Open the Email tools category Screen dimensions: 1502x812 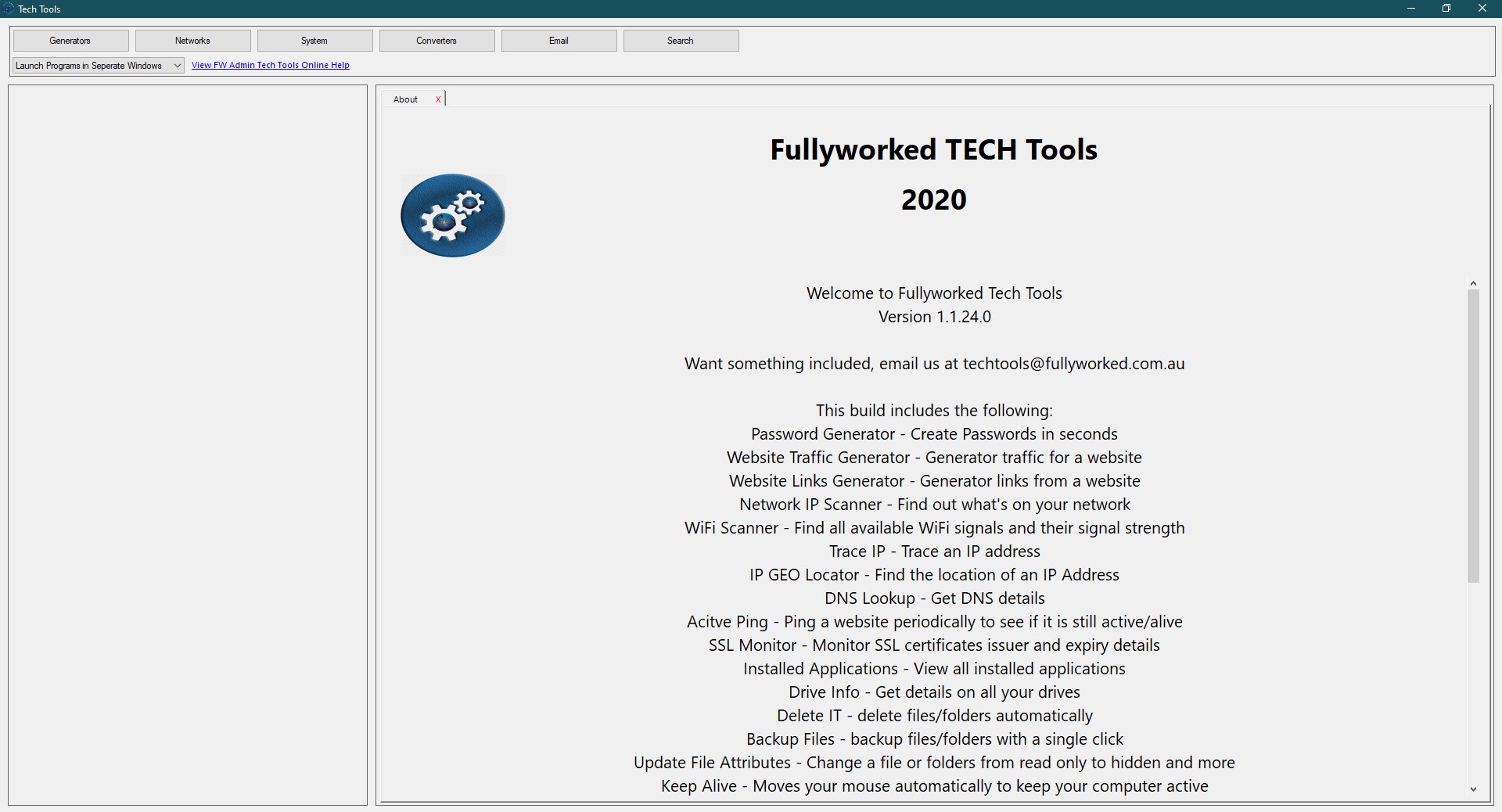point(558,40)
